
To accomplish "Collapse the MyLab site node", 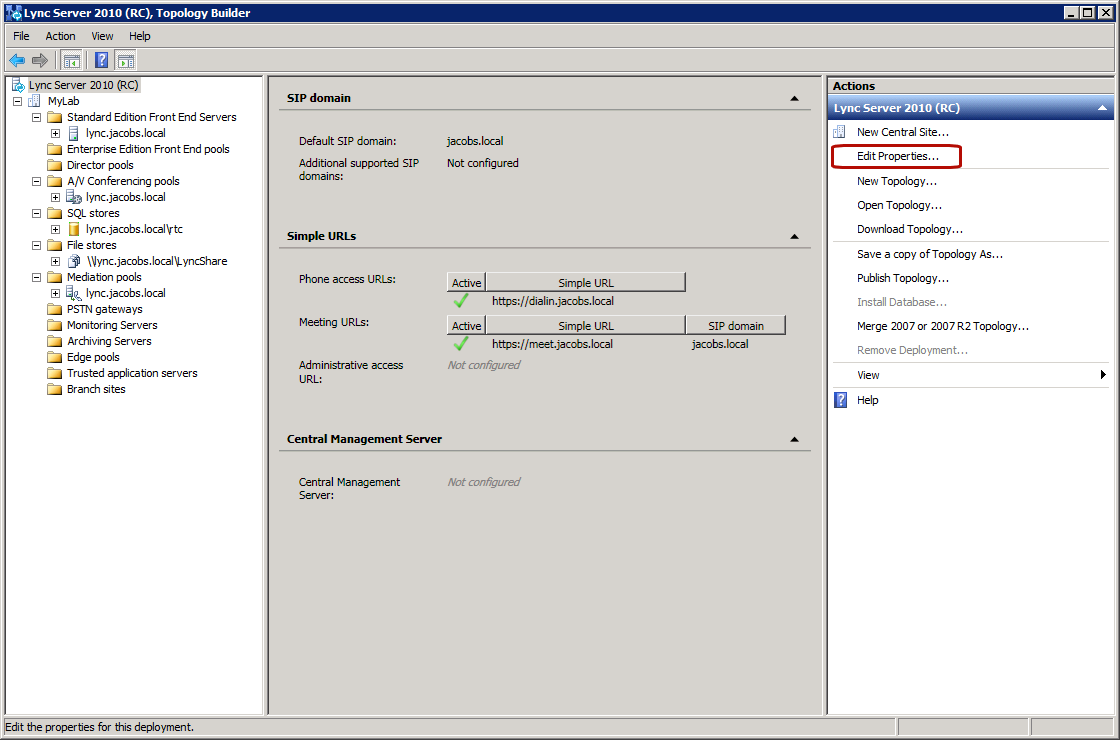I will click(17, 101).
